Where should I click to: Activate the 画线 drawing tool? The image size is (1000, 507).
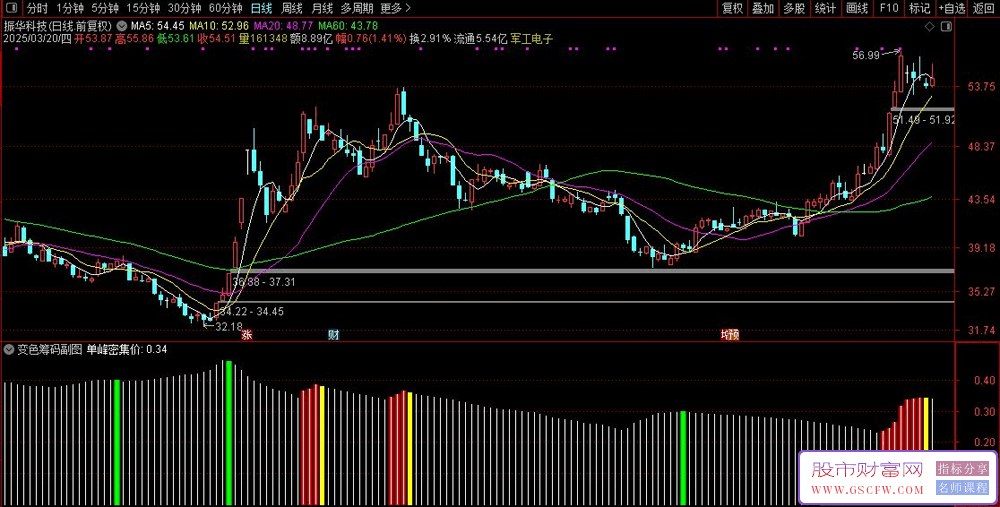click(x=857, y=8)
